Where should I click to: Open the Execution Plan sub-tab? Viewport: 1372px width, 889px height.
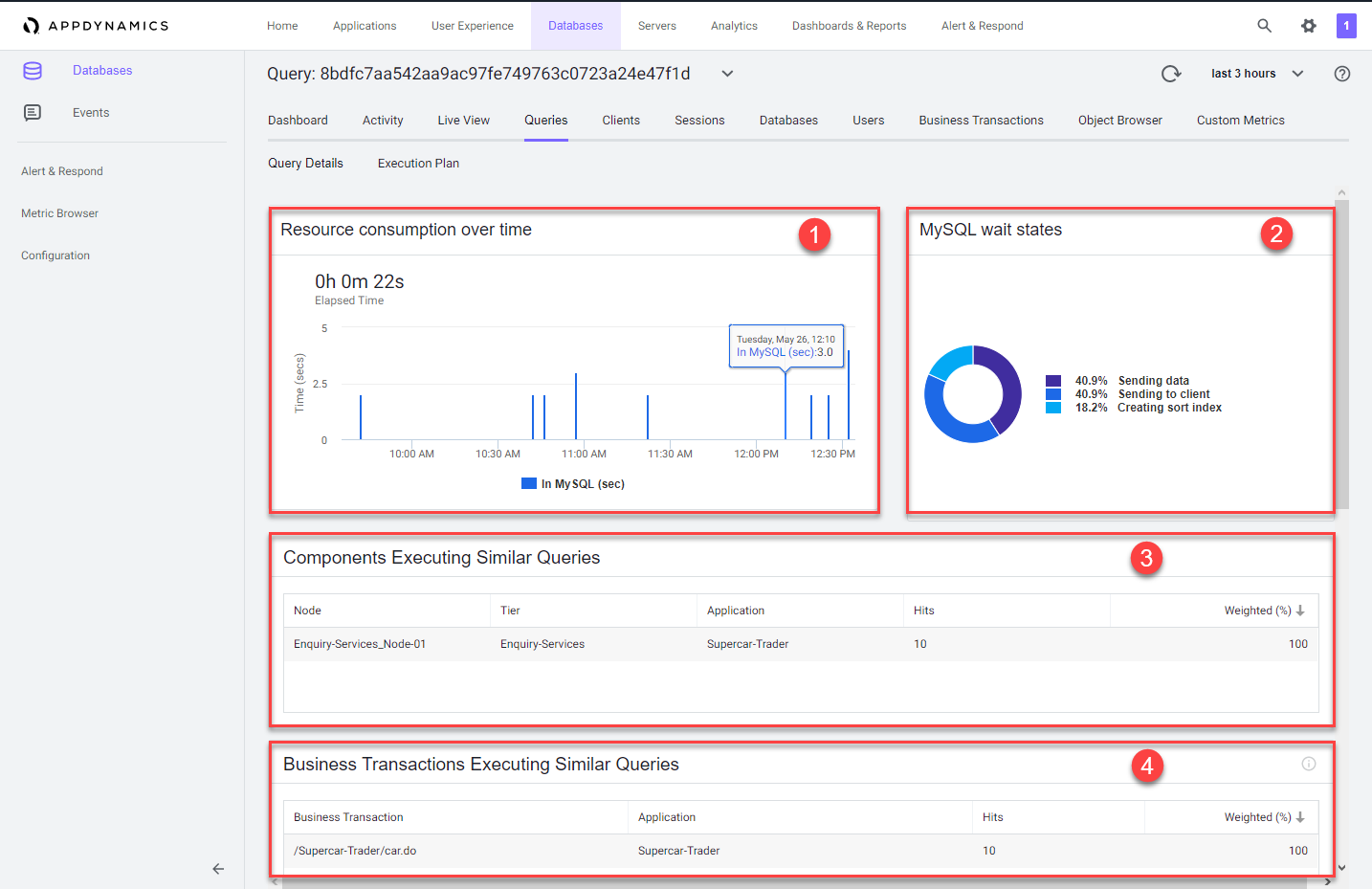point(418,164)
